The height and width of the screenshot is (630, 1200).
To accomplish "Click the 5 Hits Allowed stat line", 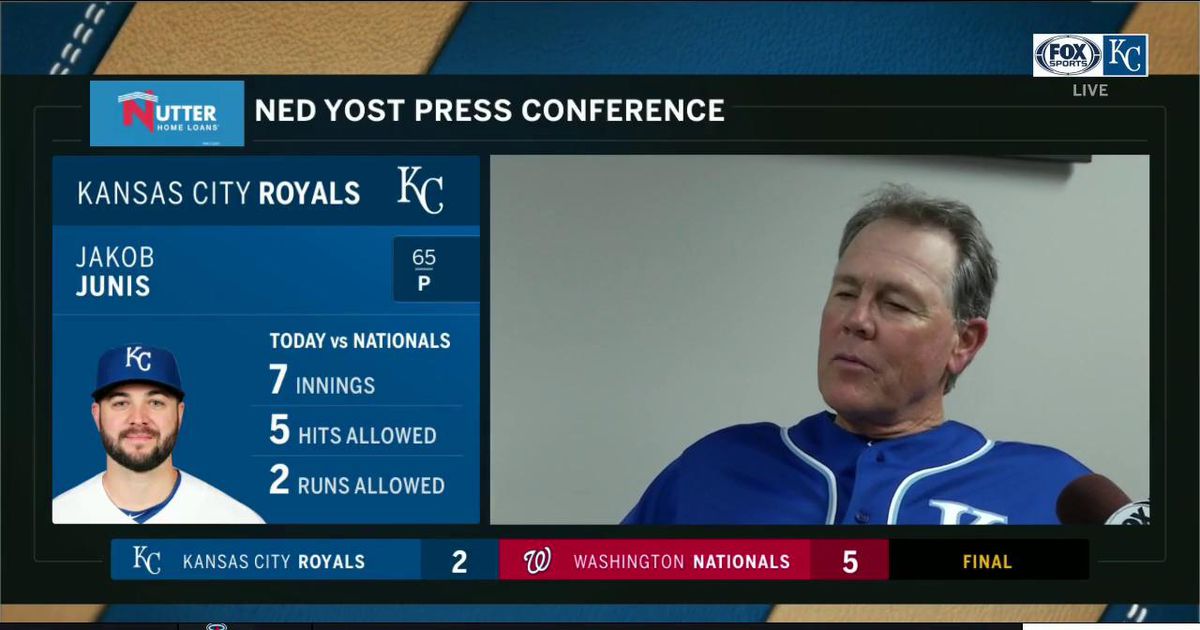I will [x=353, y=431].
